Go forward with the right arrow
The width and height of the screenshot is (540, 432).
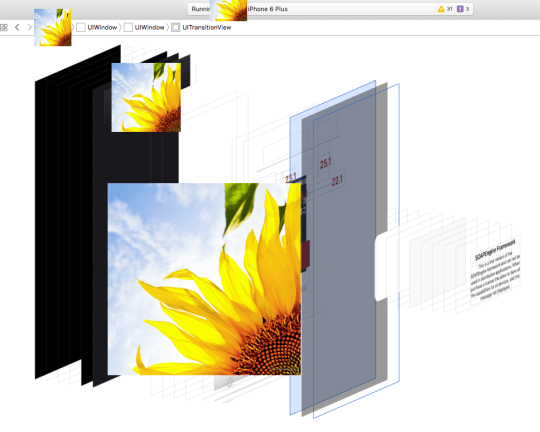[29, 27]
